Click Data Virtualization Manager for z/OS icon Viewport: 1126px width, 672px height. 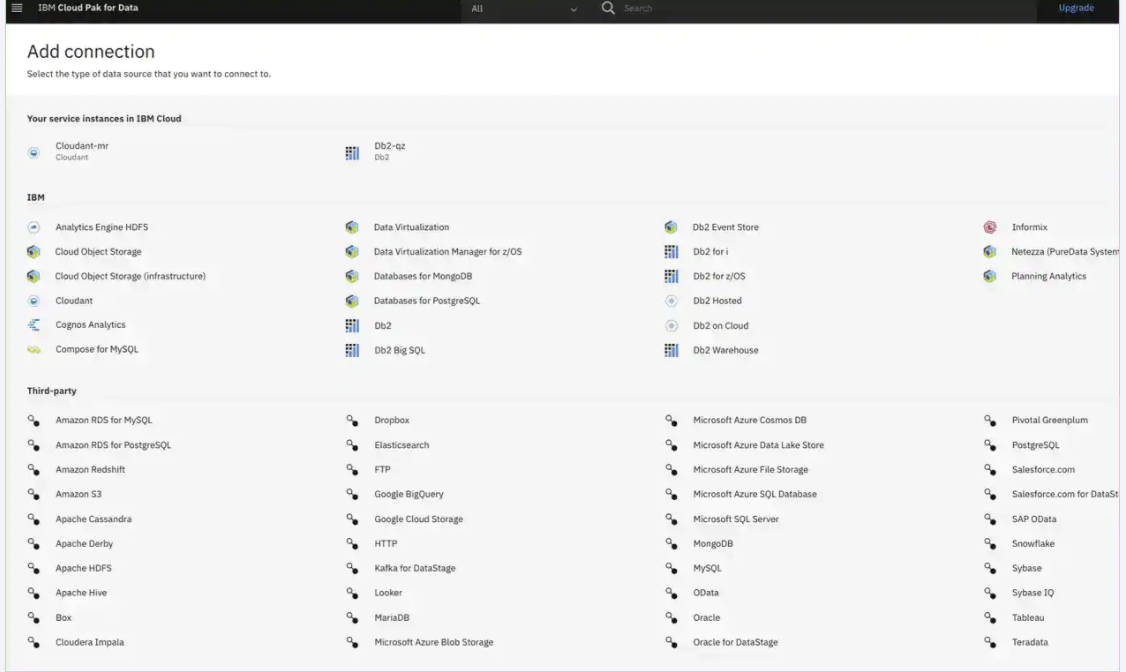pos(352,252)
